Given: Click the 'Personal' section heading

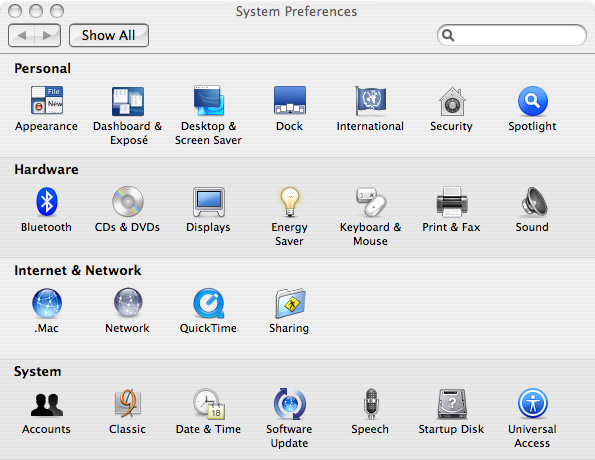Looking at the screenshot, I should point(42,68).
